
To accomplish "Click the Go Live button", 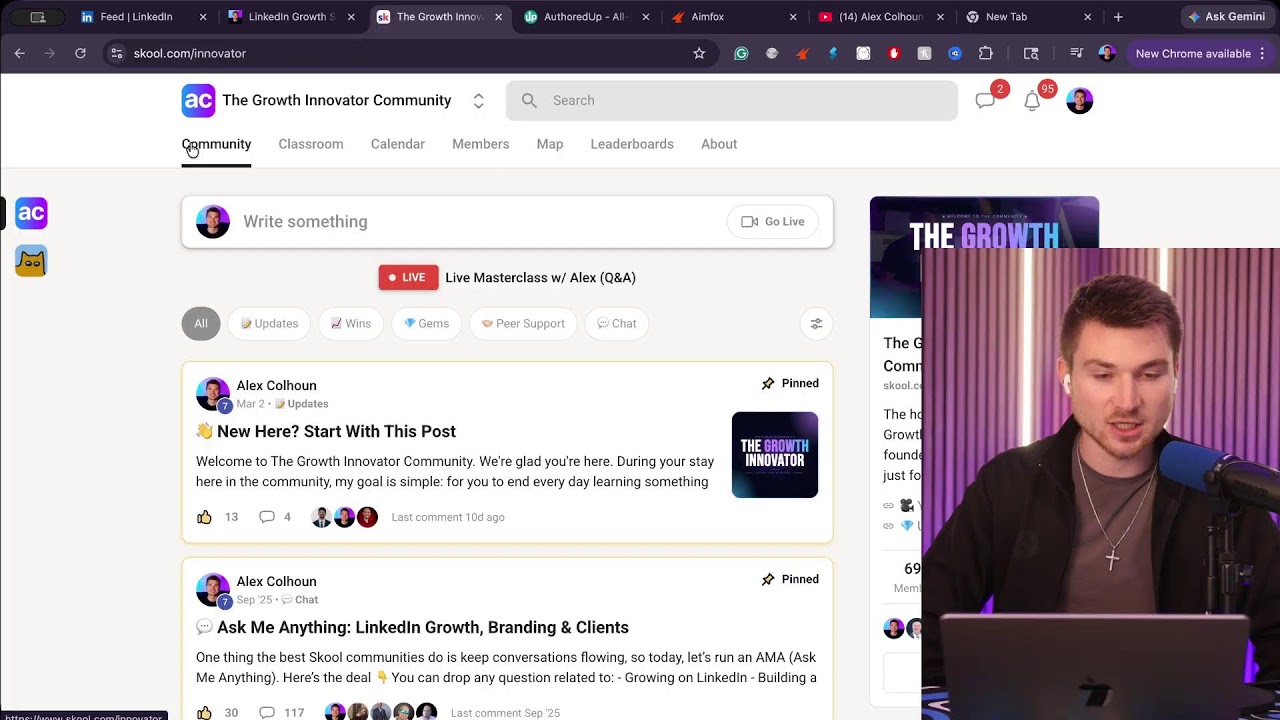I will [773, 222].
